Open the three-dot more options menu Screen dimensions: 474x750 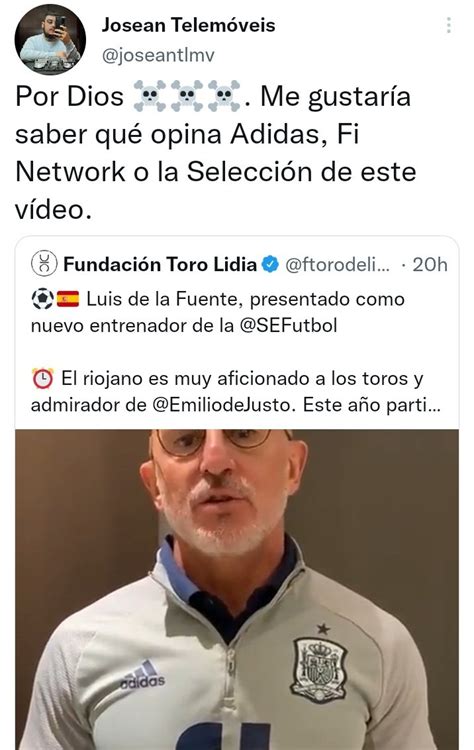449,25
